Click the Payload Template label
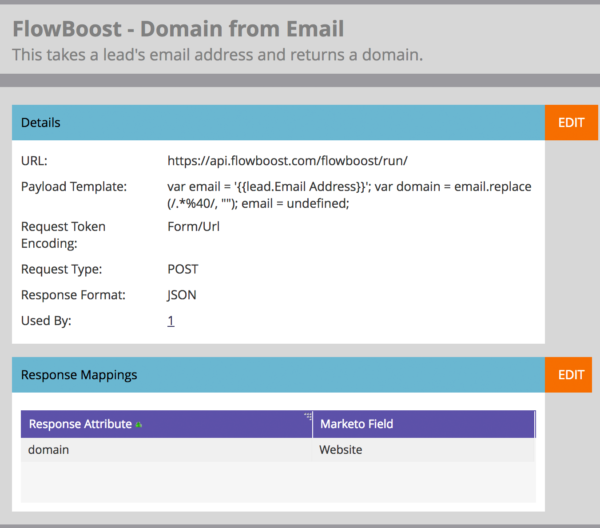The width and height of the screenshot is (600, 528). click(x=74, y=187)
